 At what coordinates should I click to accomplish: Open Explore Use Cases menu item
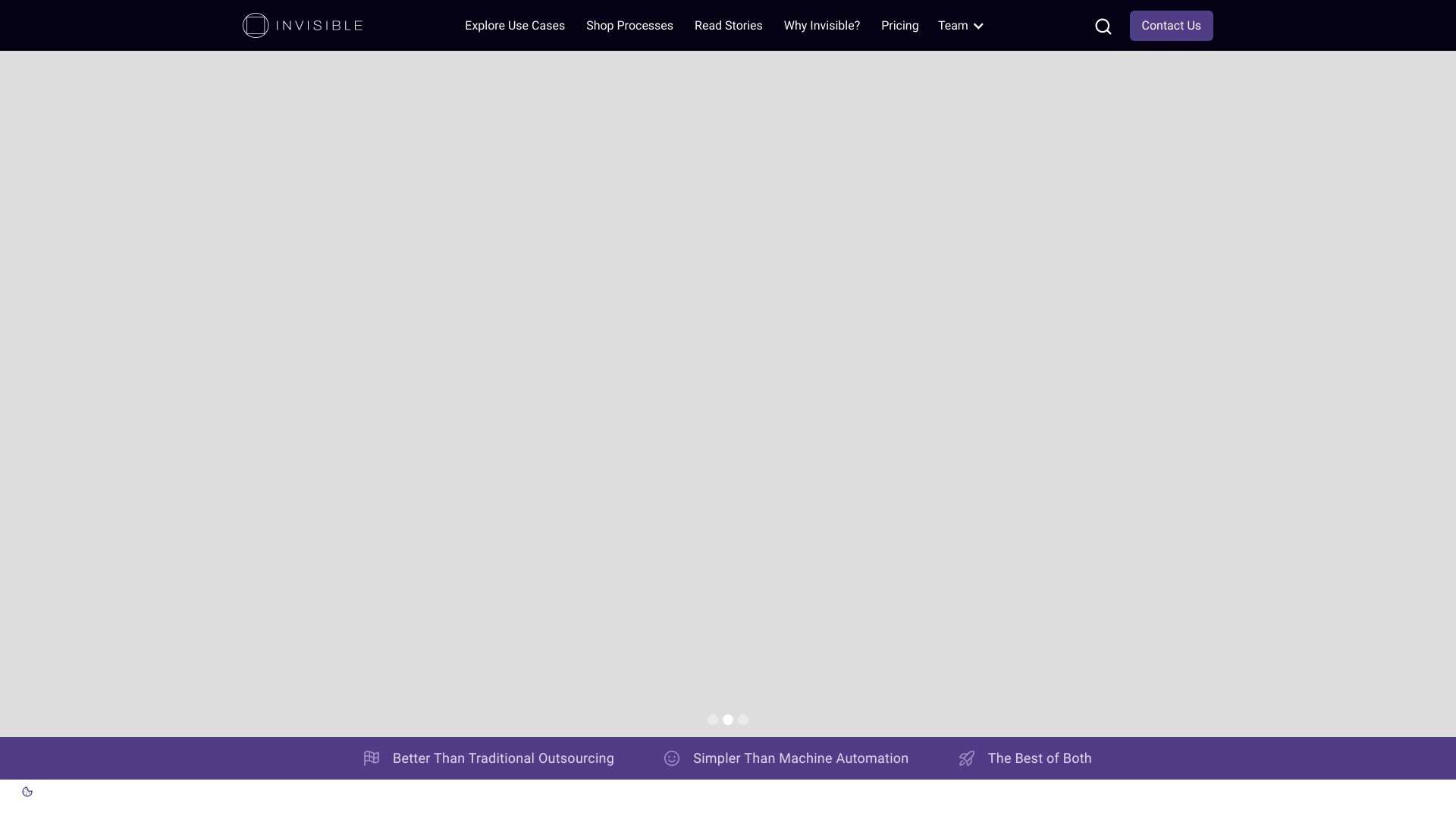[515, 26]
